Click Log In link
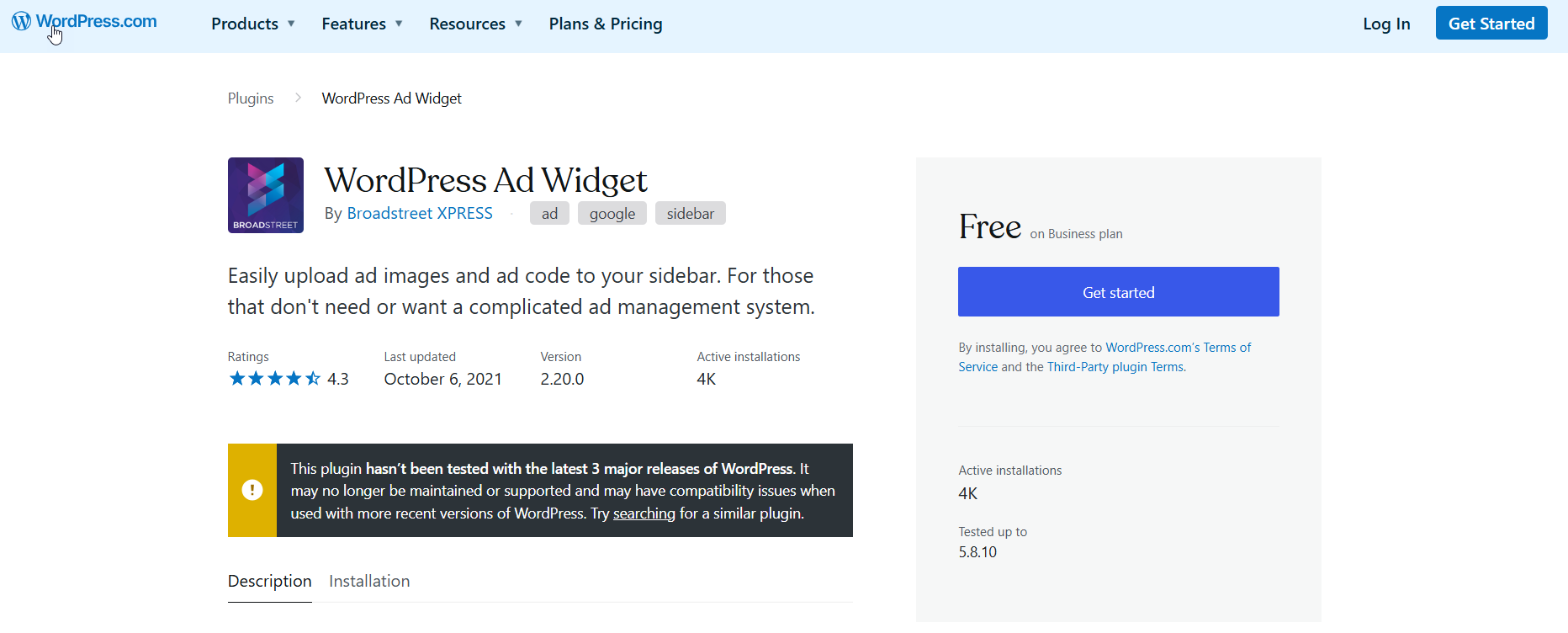Image resolution: width=1568 pixels, height=633 pixels. [1386, 24]
